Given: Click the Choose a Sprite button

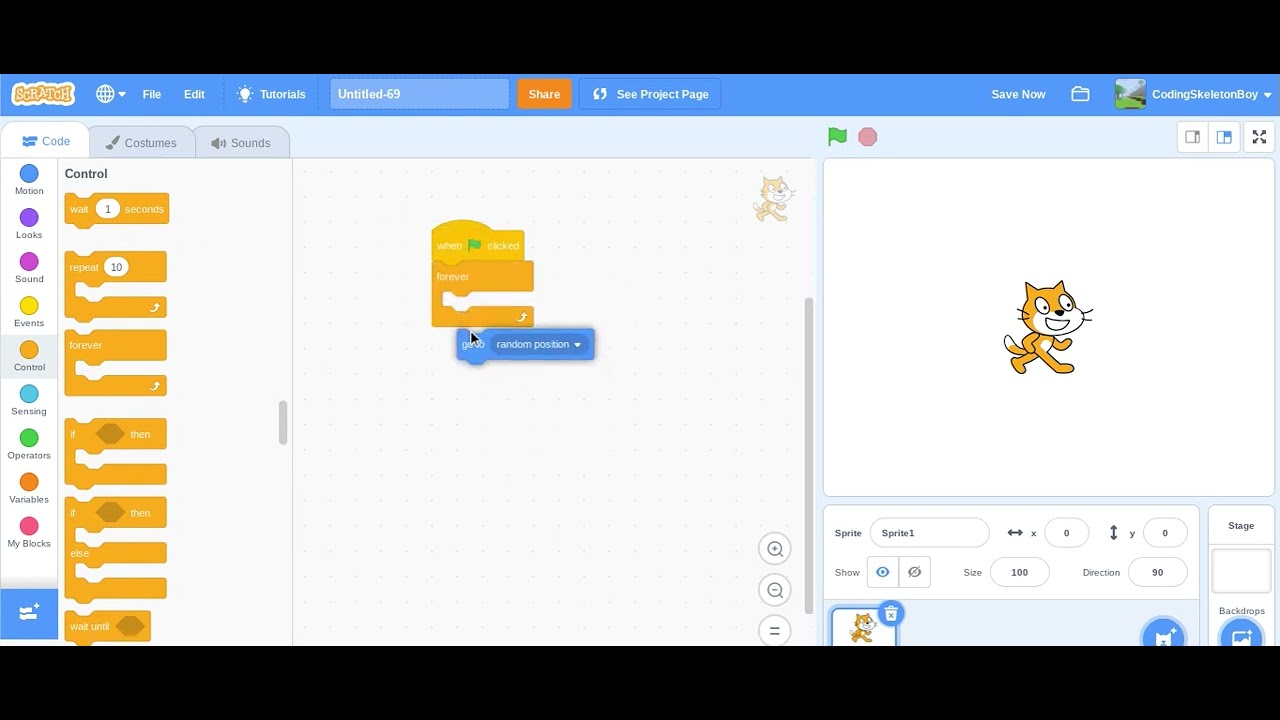Looking at the screenshot, I should pyautogui.click(x=1164, y=634).
